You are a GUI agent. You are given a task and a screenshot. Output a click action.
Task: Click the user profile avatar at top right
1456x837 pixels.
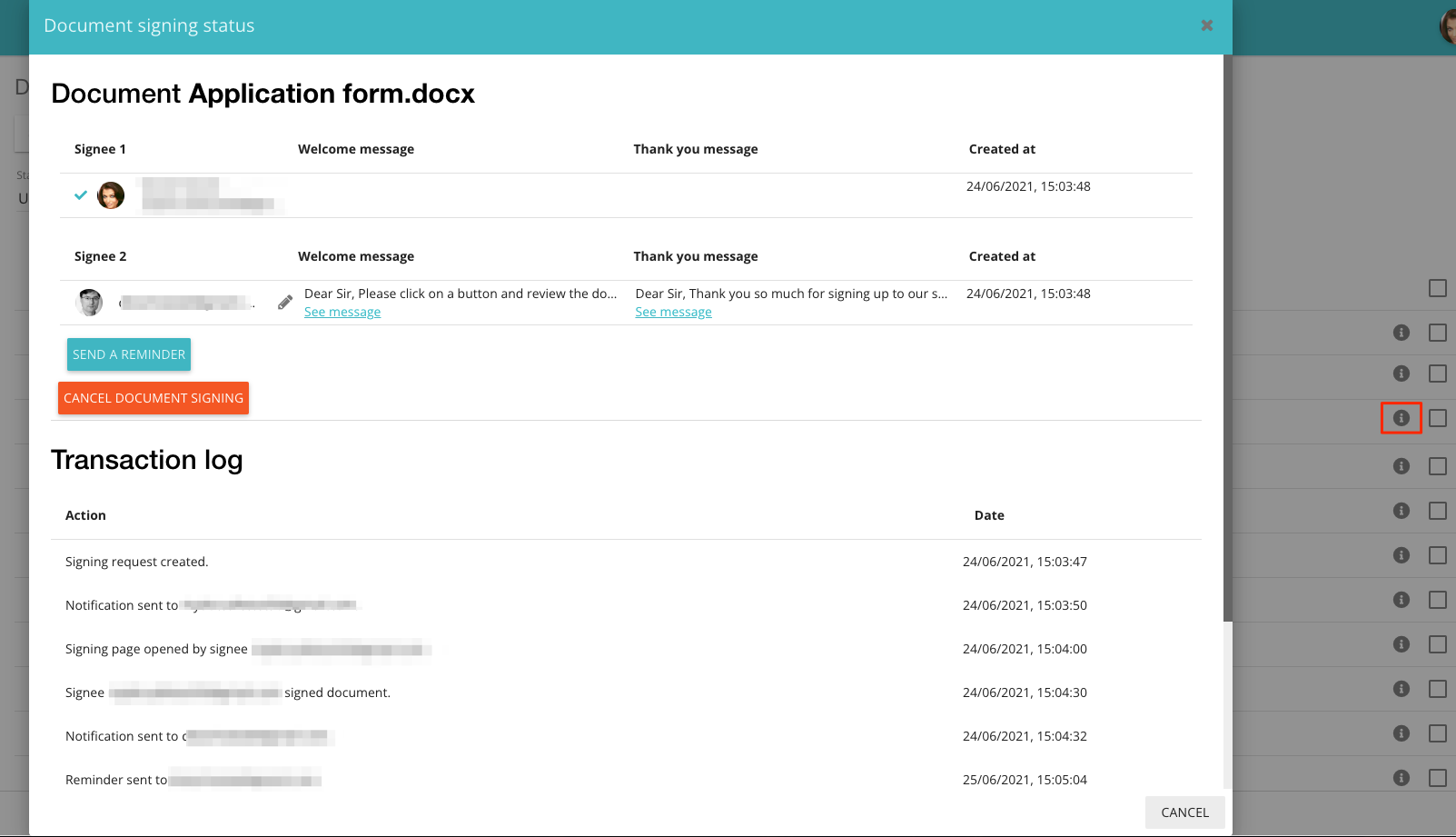point(1448,25)
